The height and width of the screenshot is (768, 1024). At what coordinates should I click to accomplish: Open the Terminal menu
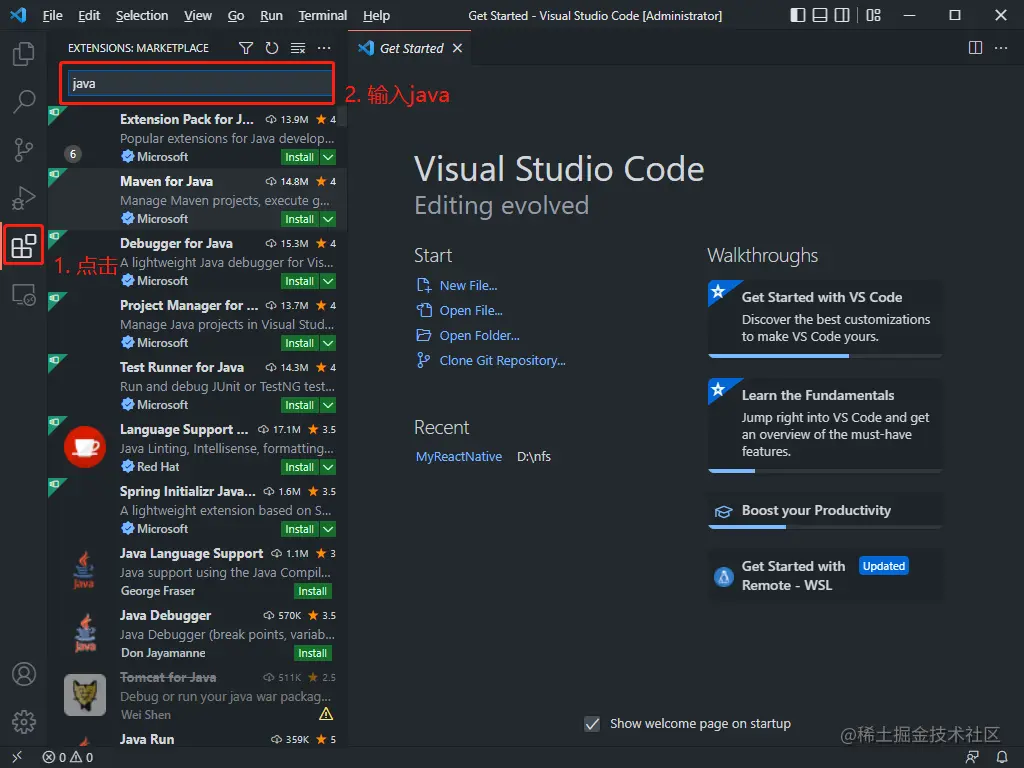pos(323,16)
